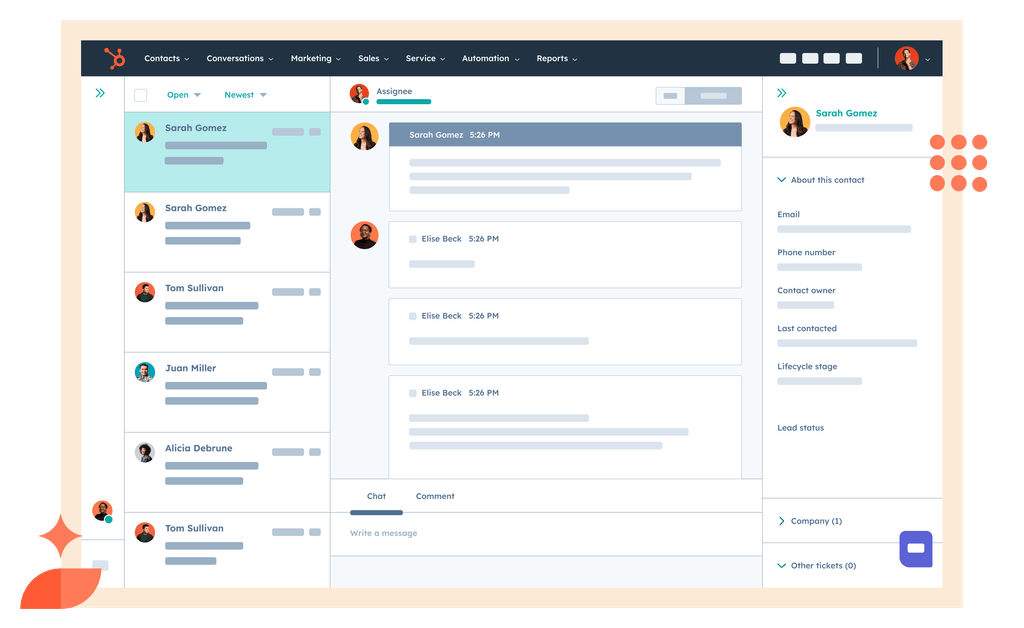The image size is (1024, 628).
Task: Click the double-chevron icon atop the contact panel
Action: (781, 92)
